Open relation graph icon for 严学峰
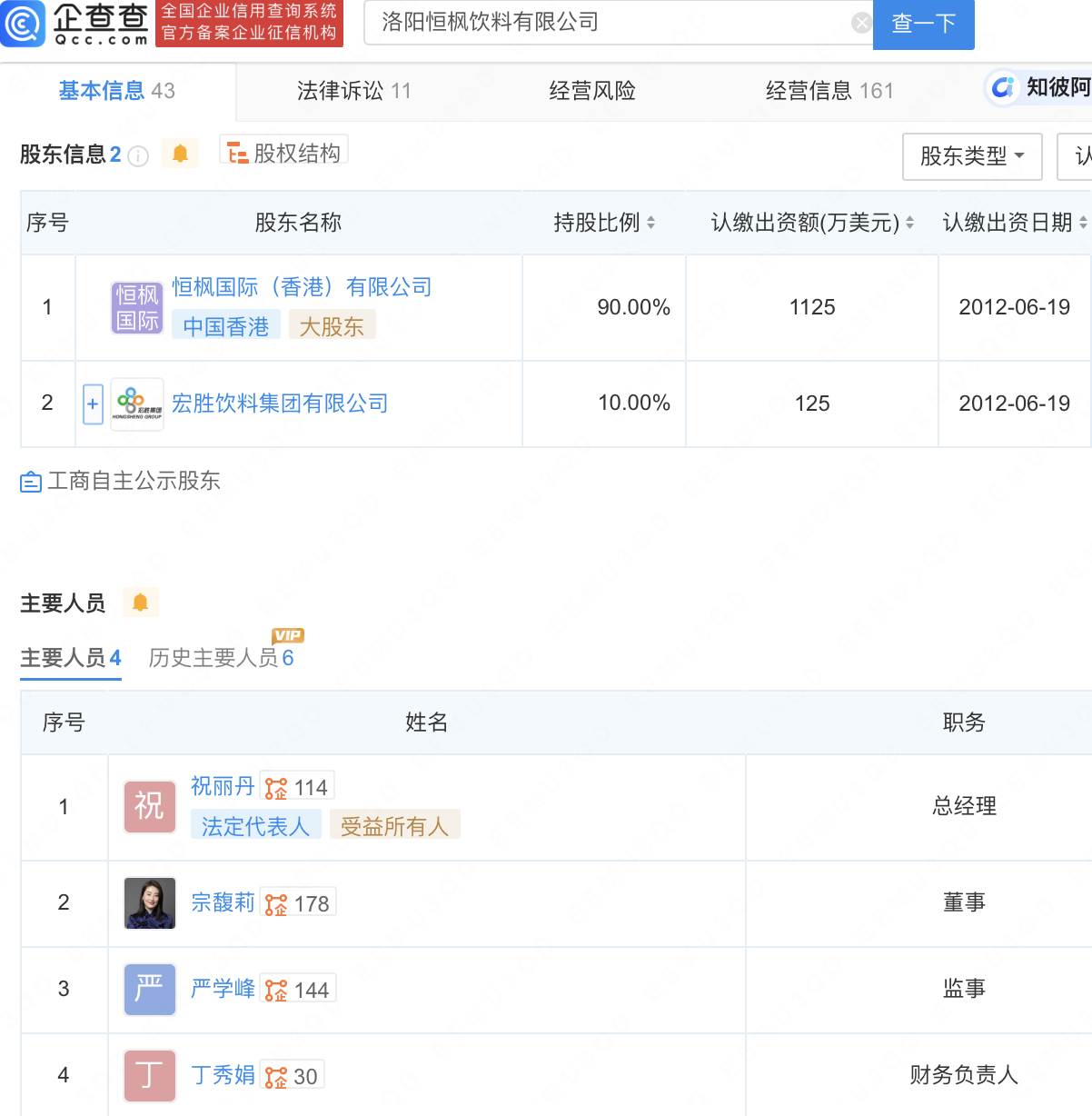The width and height of the screenshot is (1092, 1116). [276, 990]
